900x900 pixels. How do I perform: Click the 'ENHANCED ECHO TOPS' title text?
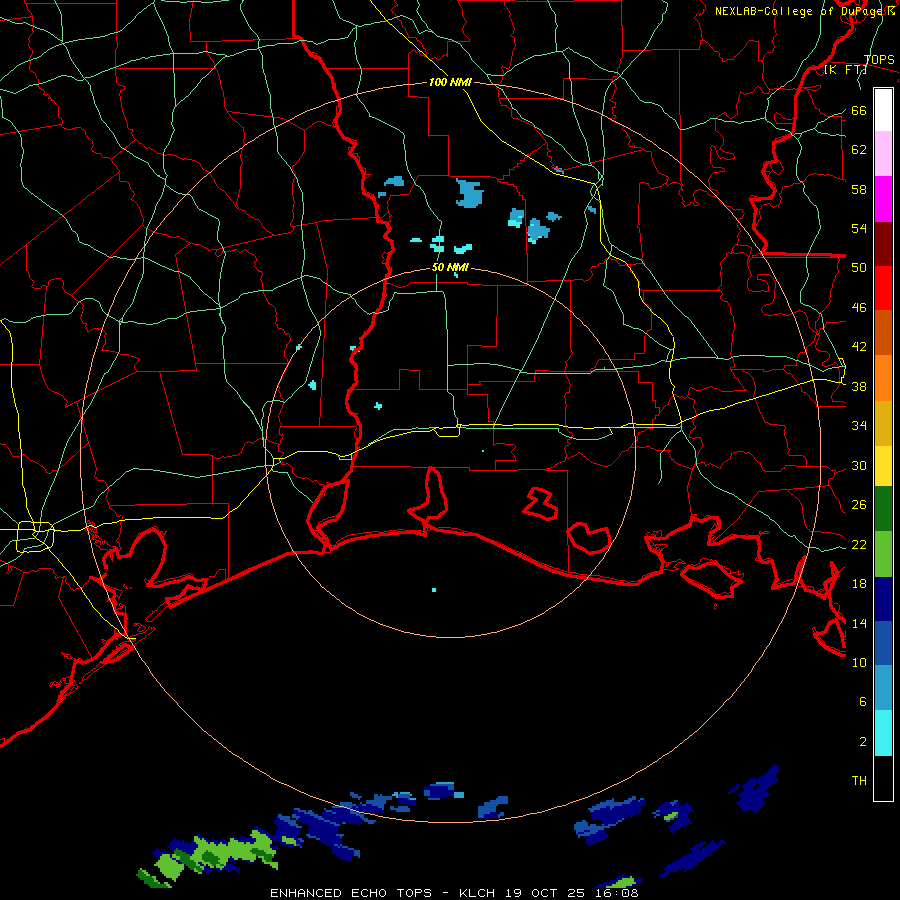[351, 893]
